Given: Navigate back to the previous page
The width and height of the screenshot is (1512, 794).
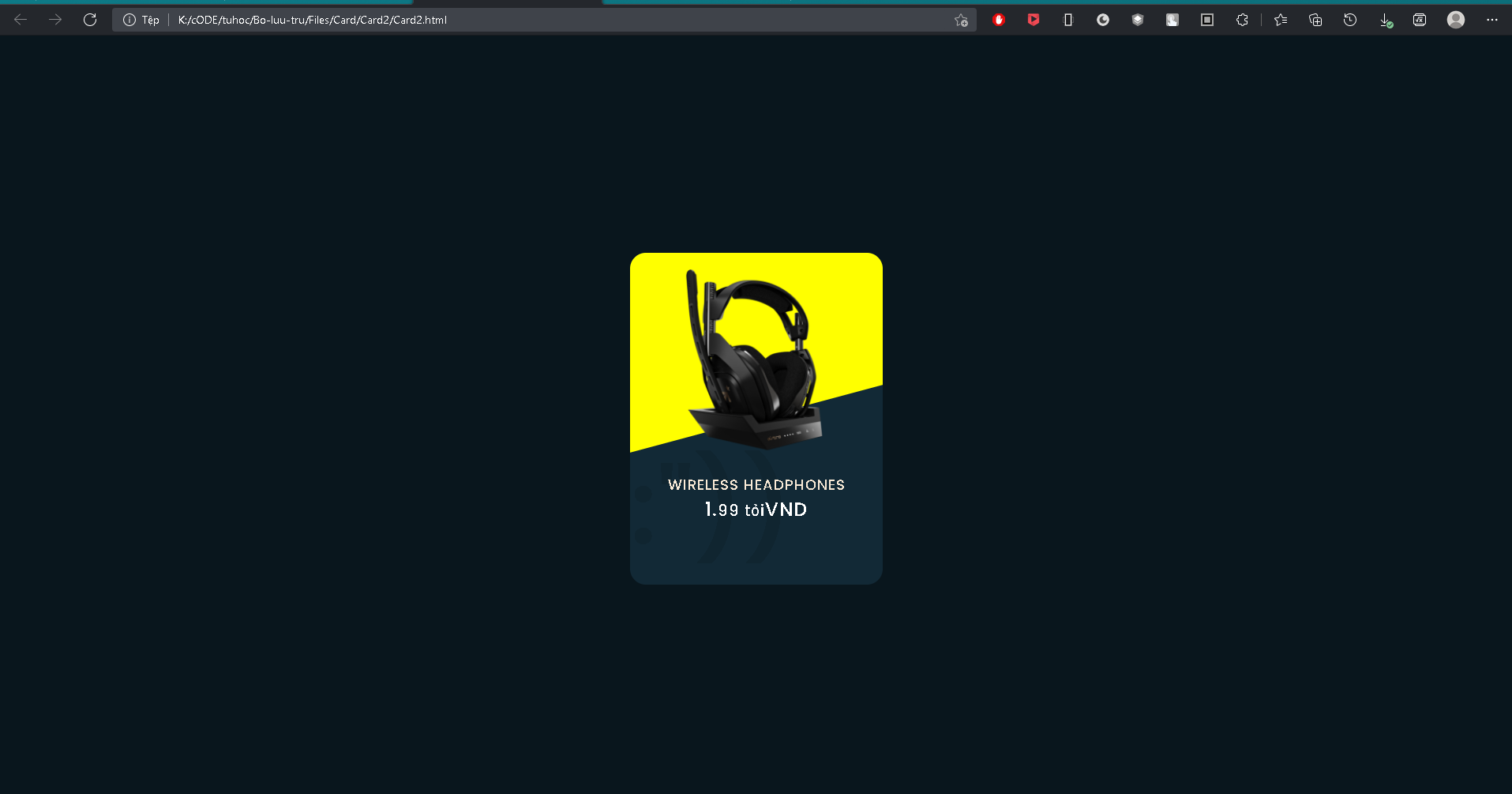Looking at the screenshot, I should 21,20.
